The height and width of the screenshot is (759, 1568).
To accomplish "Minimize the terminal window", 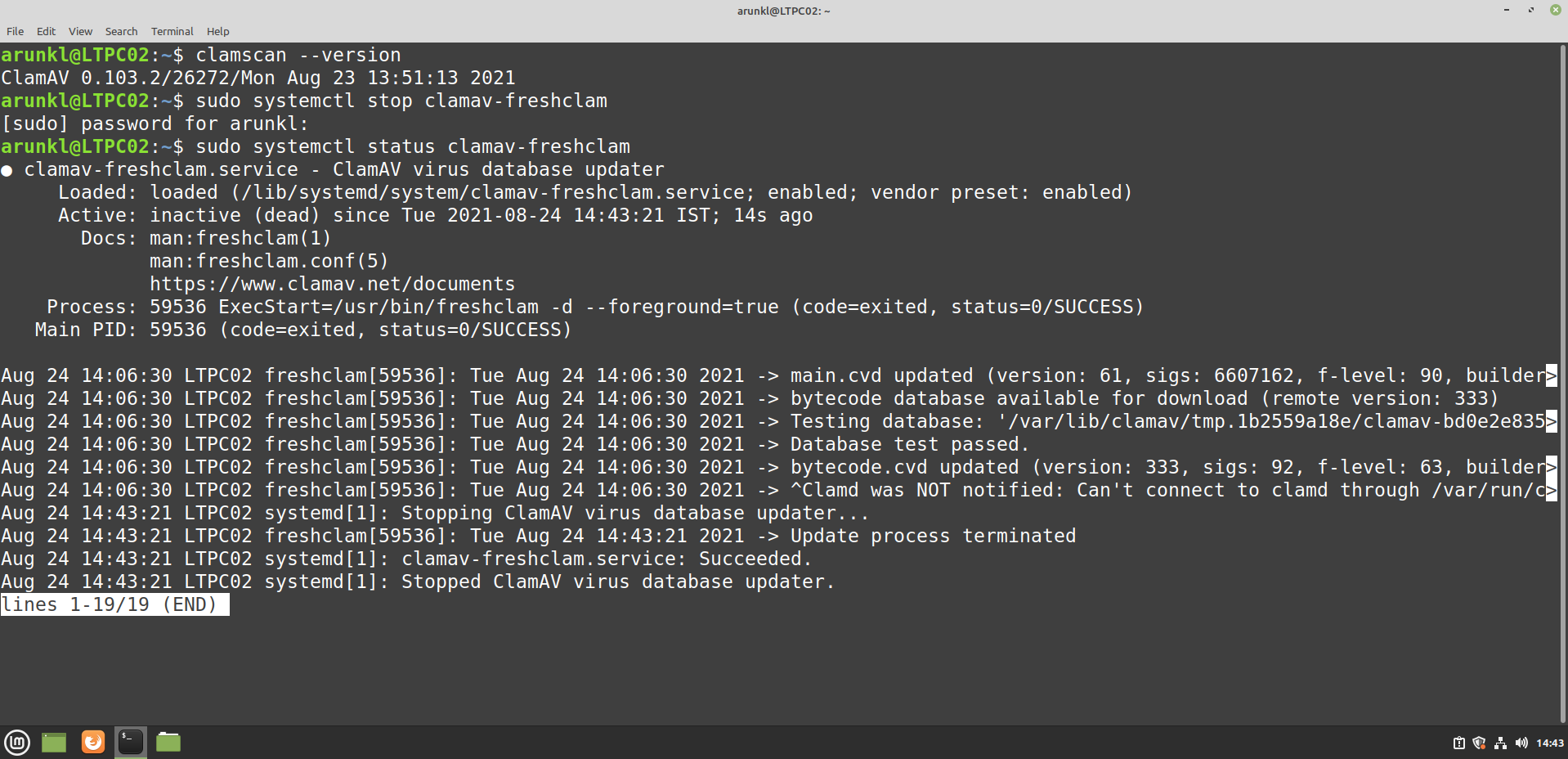I will tap(1506, 10).
